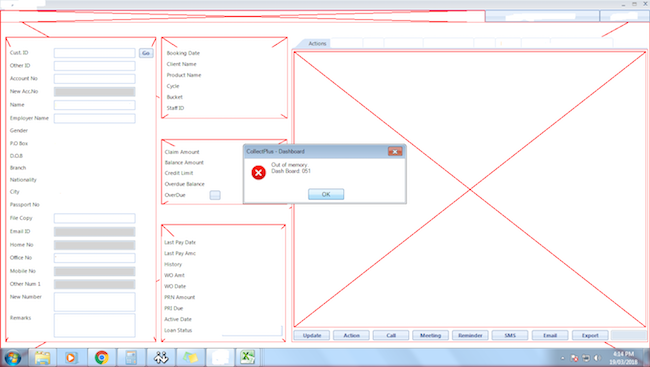Click the Update button

tap(312, 335)
